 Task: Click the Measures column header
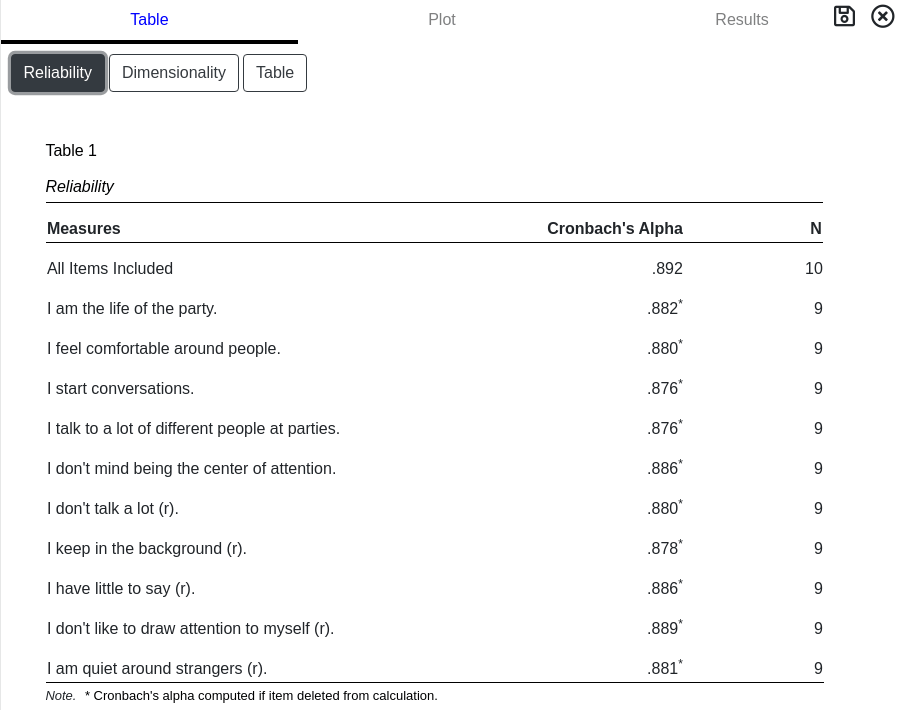(x=84, y=229)
